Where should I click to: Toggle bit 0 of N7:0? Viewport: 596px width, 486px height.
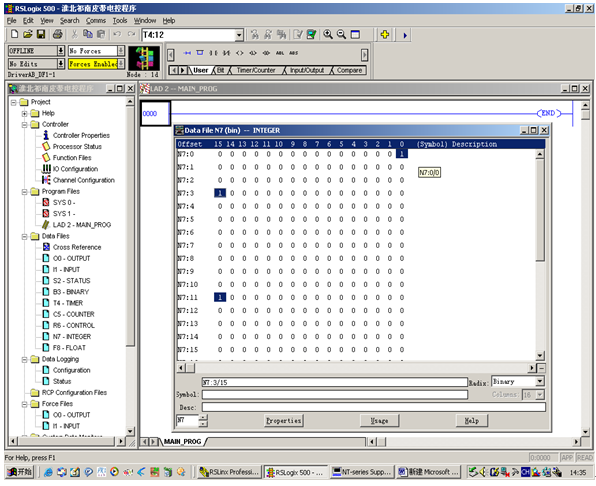pyautogui.click(x=402, y=154)
